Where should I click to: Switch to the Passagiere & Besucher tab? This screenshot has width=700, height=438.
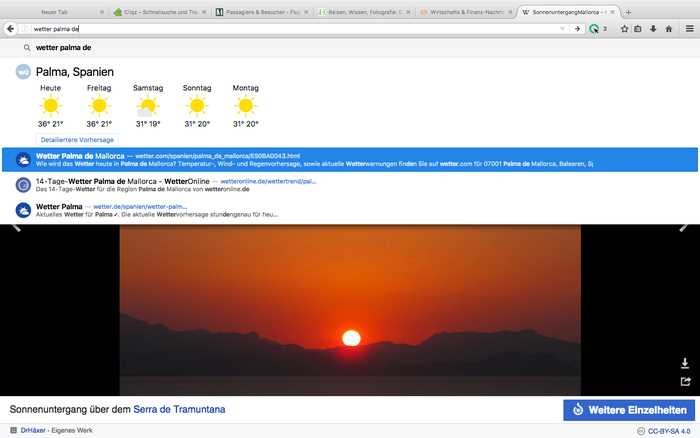pyautogui.click(x=263, y=12)
